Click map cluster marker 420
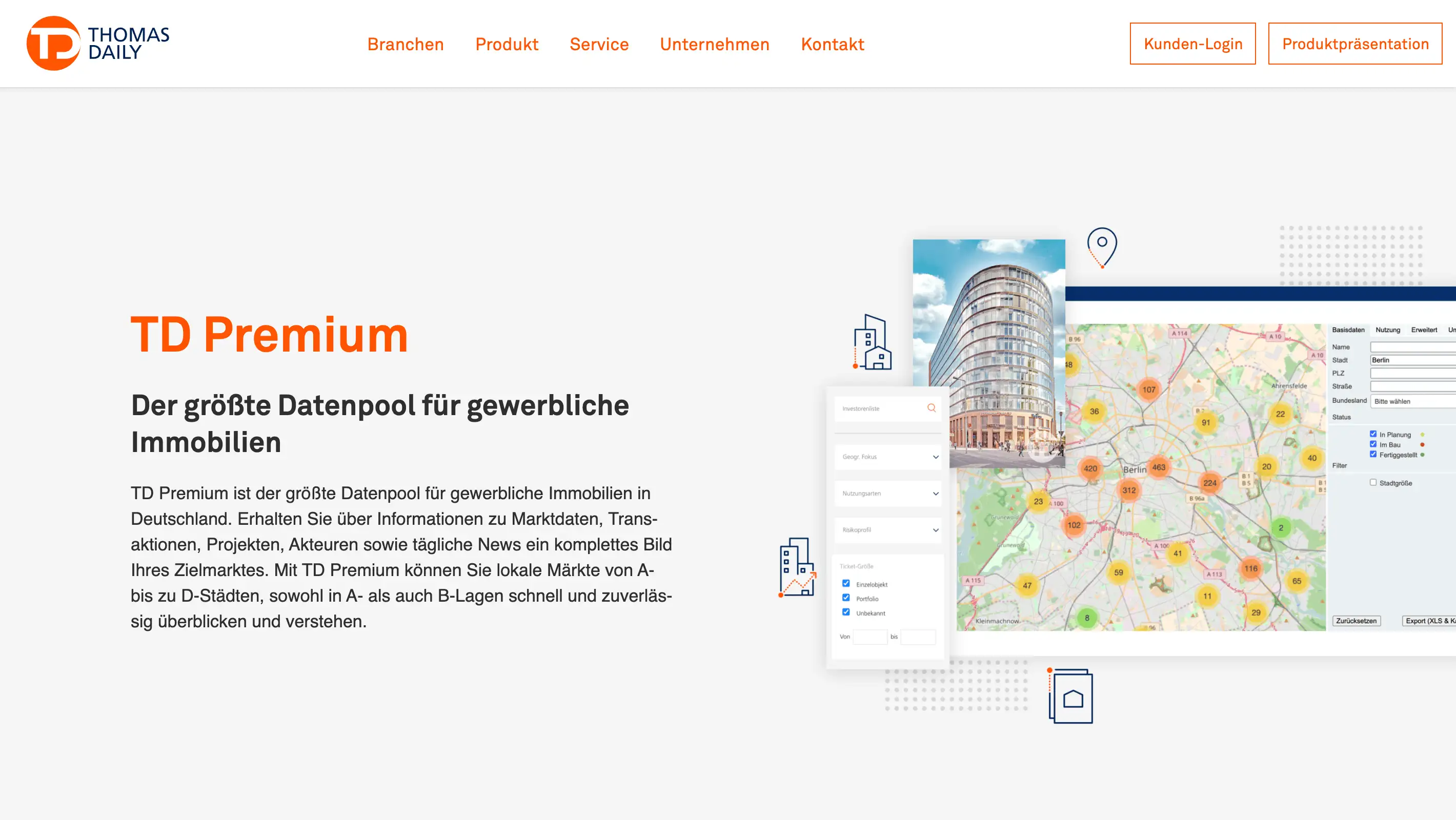Image resolution: width=1456 pixels, height=820 pixels. [1090, 468]
